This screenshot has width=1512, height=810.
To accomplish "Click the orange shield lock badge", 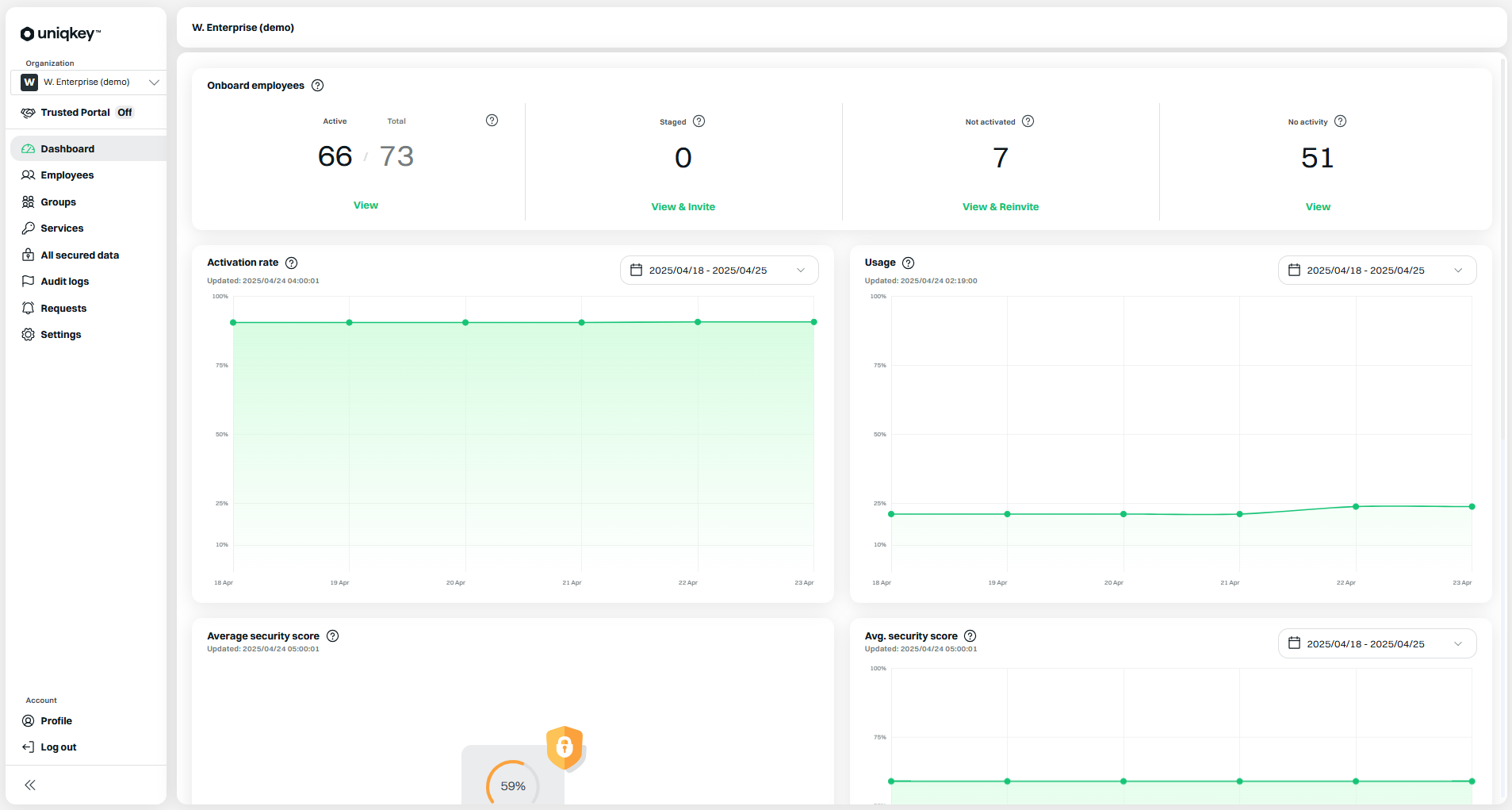I will (x=565, y=747).
